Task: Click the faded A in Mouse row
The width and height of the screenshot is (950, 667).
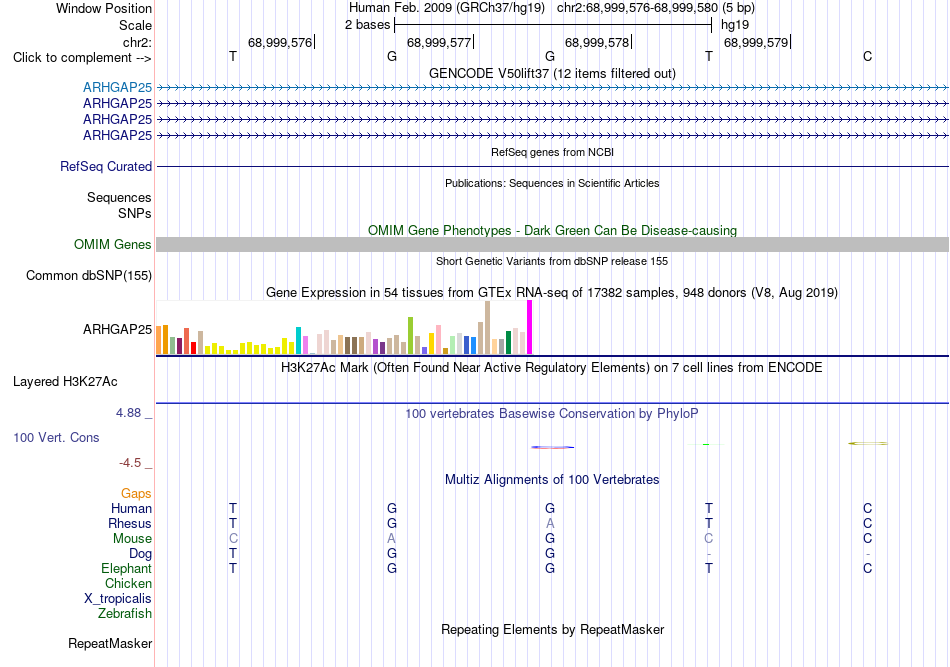Action: 391,539
